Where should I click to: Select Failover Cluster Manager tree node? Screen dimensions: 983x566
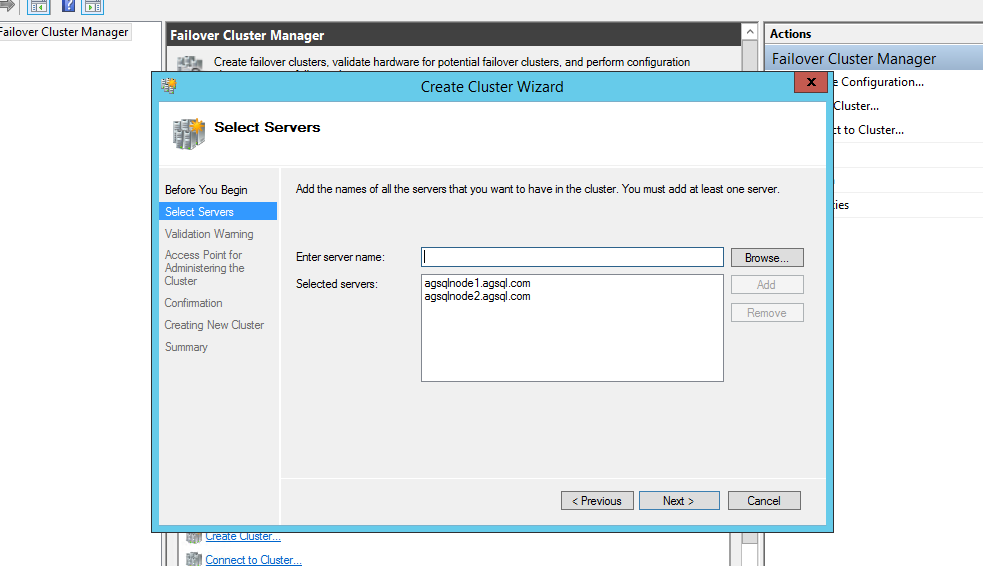64,32
